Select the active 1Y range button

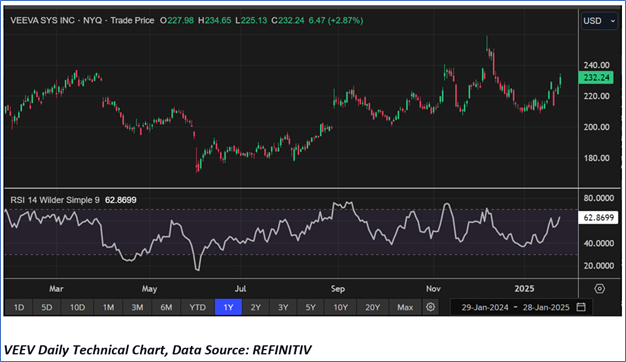(228, 307)
